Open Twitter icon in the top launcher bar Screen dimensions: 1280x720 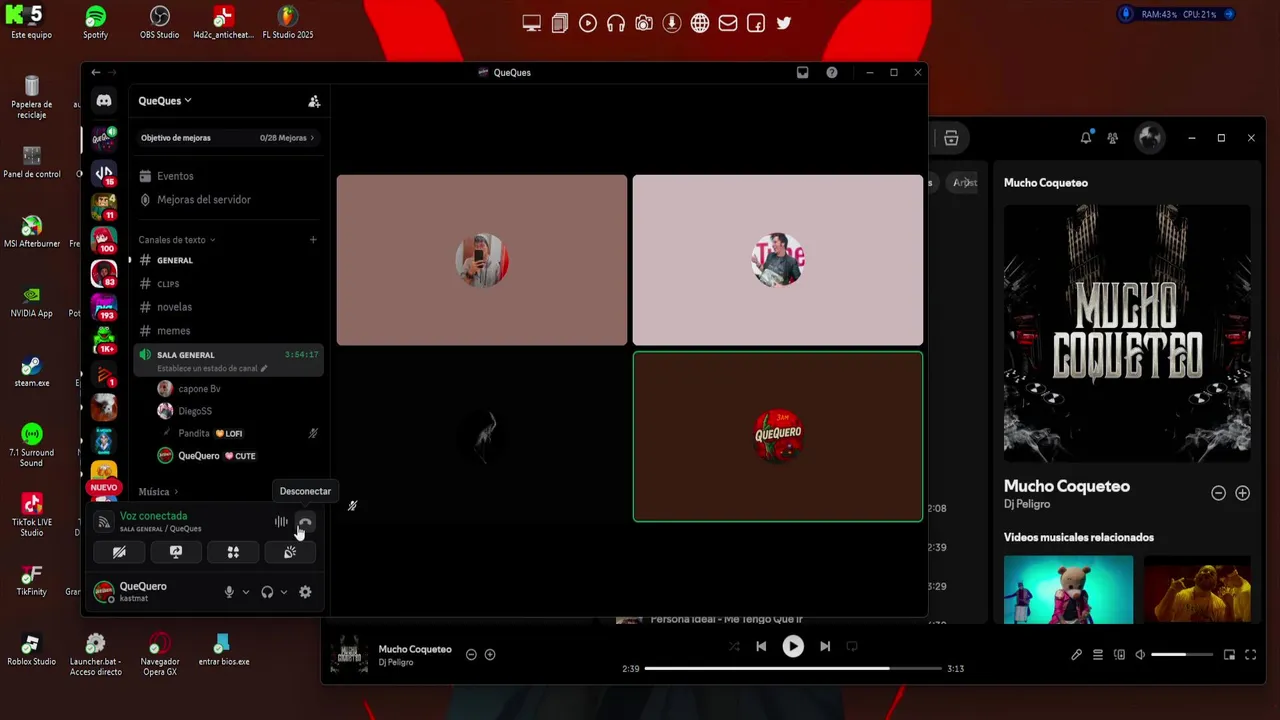(784, 23)
